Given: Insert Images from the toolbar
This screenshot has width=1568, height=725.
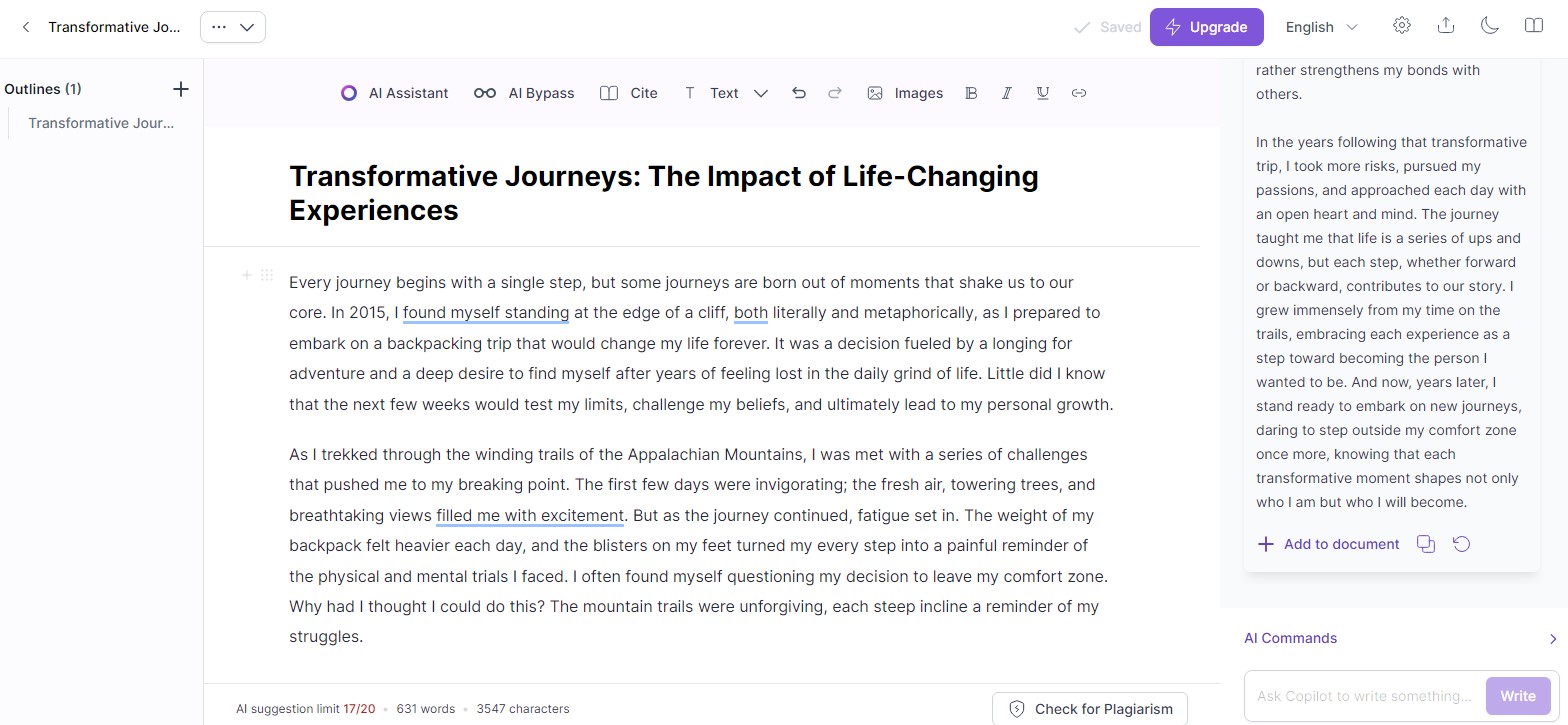Looking at the screenshot, I should [905, 93].
